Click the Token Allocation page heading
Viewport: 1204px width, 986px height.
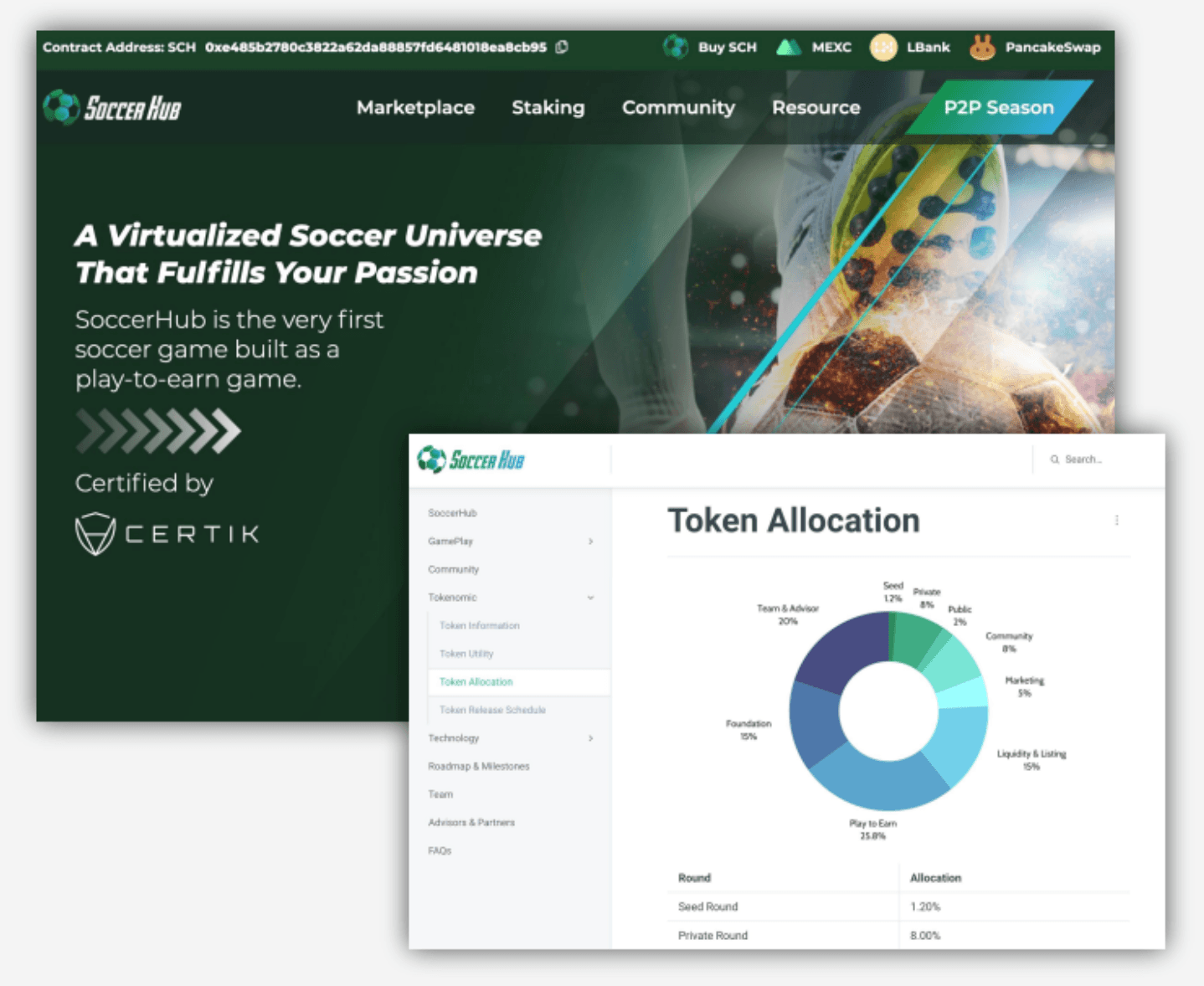click(x=794, y=521)
